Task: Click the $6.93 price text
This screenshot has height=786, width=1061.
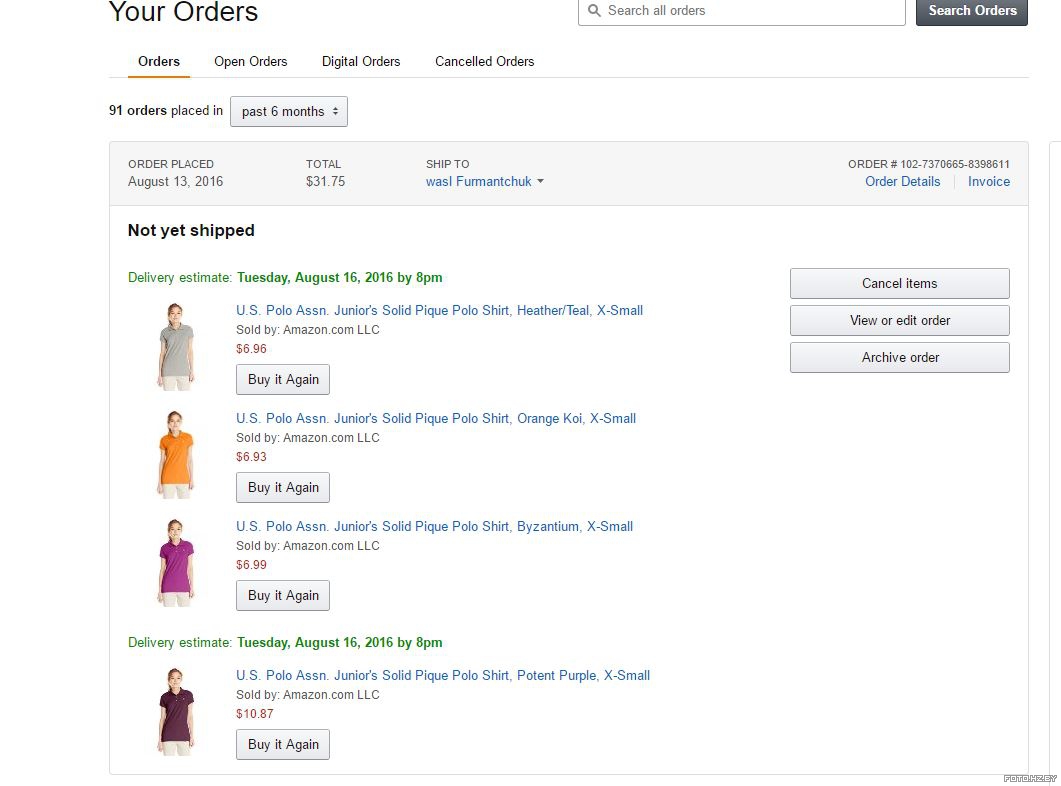Action: click(x=251, y=457)
